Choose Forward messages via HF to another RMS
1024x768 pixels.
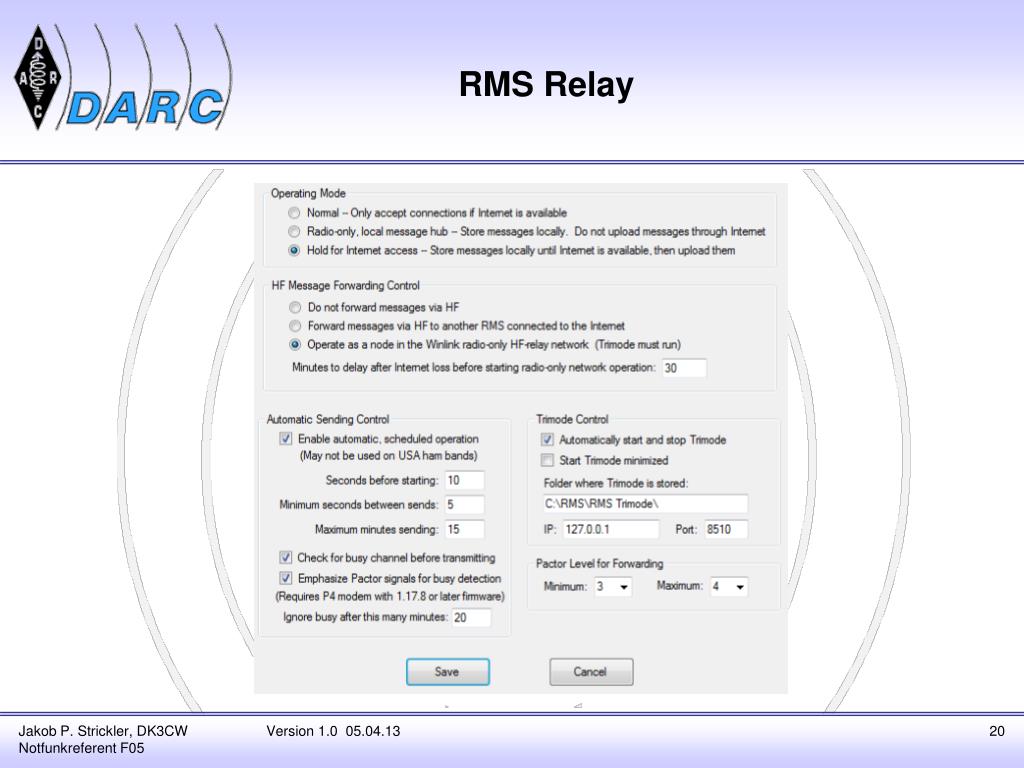click(x=295, y=326)
